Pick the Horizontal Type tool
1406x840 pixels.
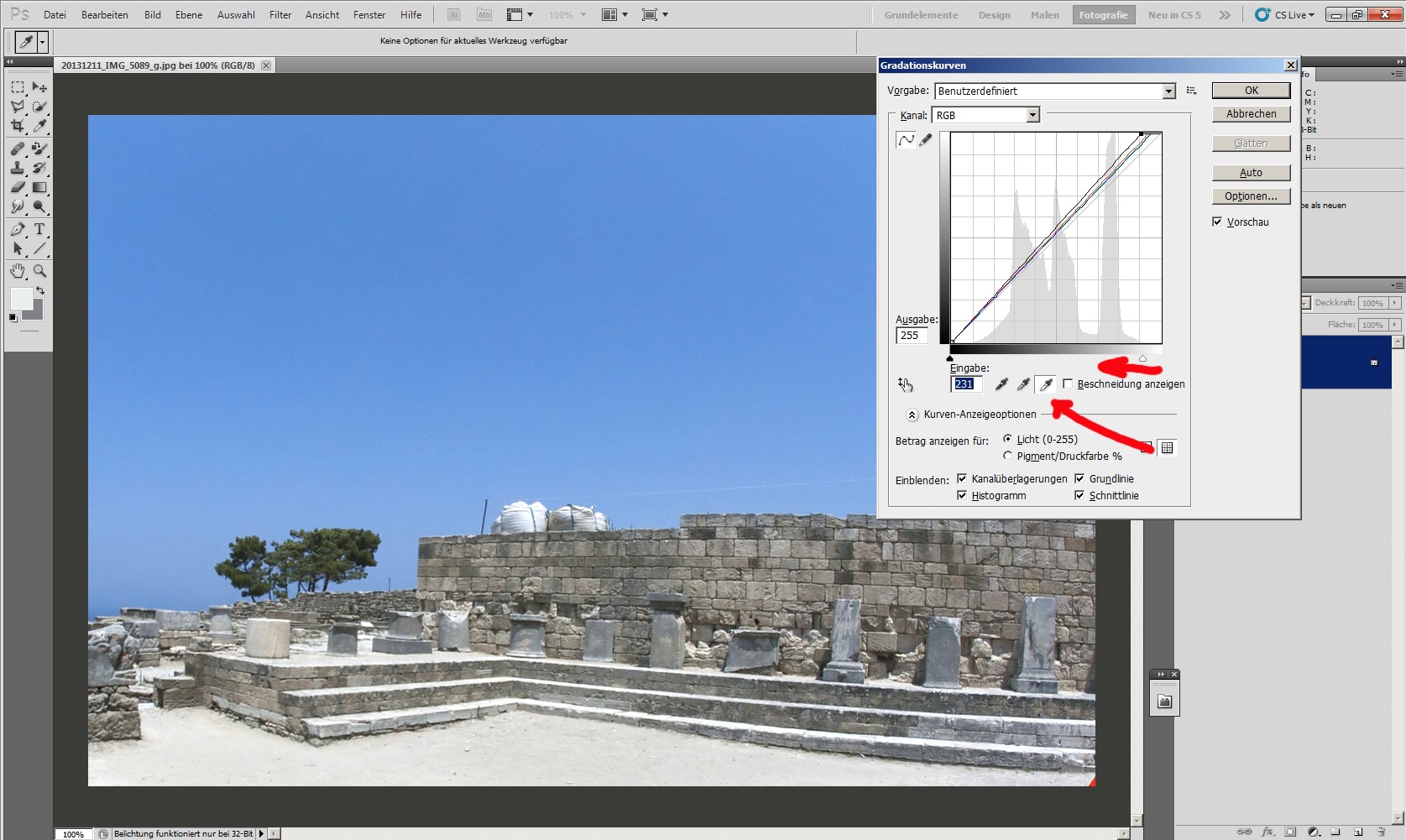click(x=39, y=229)
